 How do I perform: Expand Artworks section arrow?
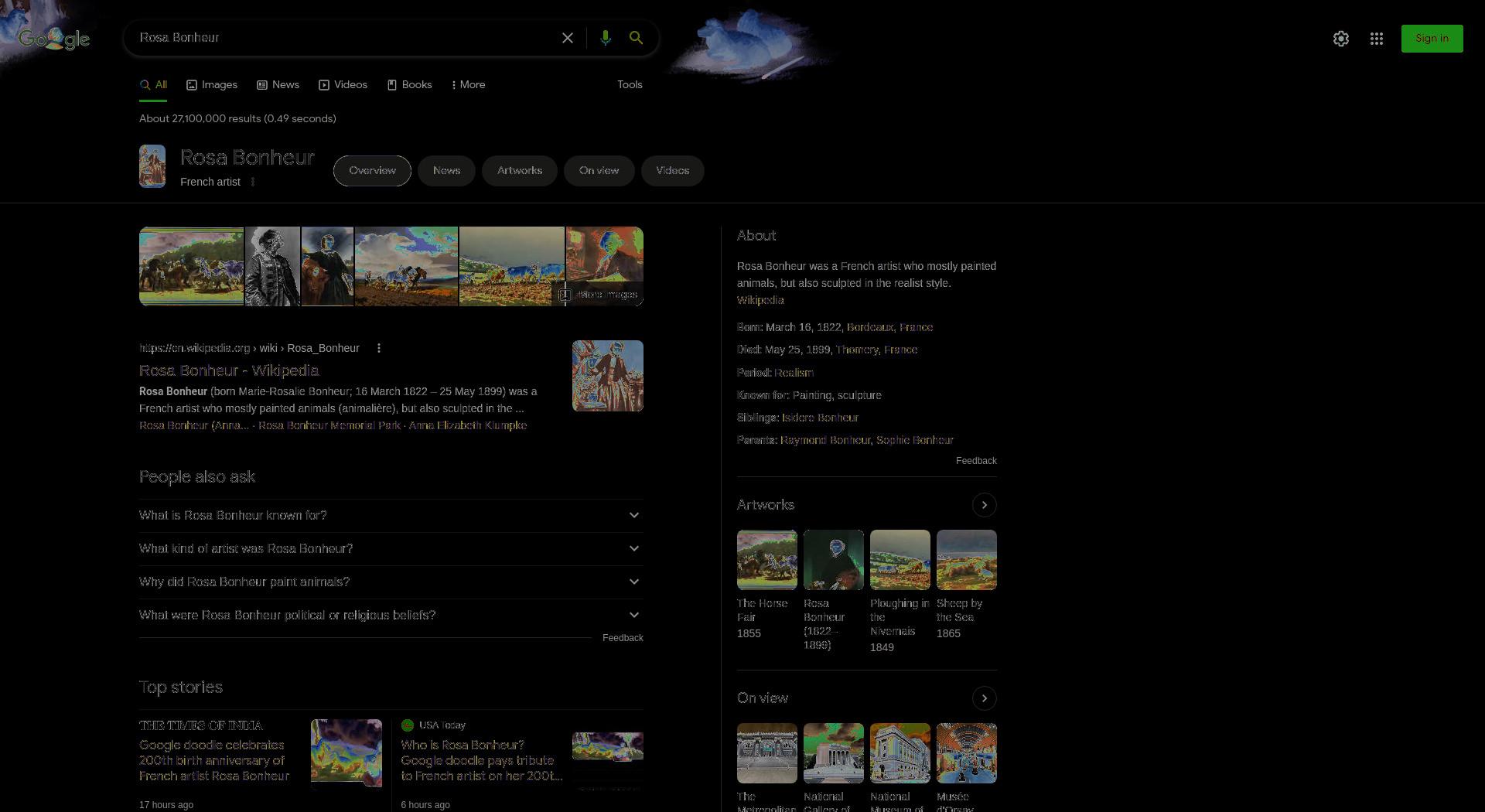coord(984,505)
